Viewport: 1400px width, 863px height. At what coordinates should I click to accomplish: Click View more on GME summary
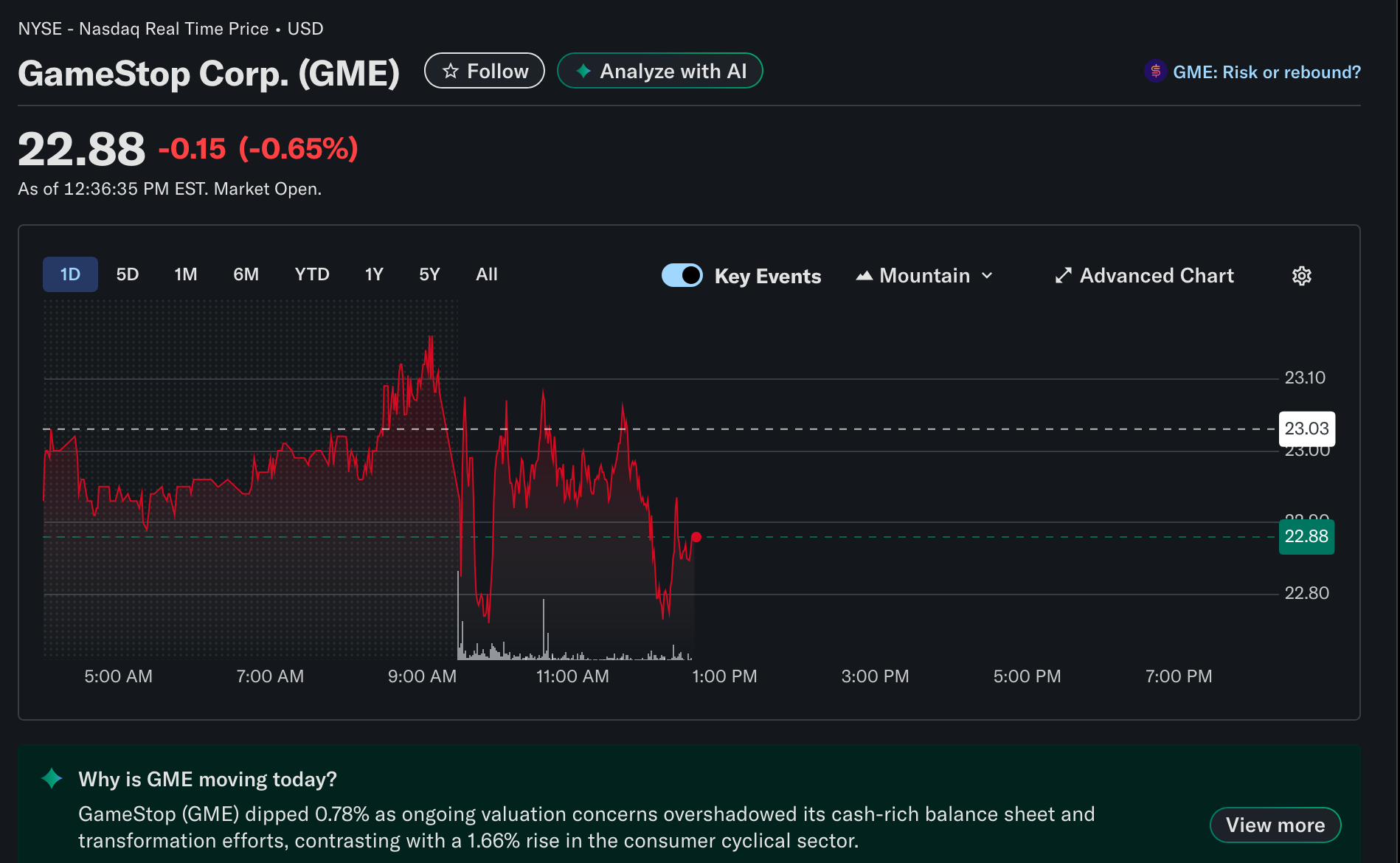tap(1275, 825)
